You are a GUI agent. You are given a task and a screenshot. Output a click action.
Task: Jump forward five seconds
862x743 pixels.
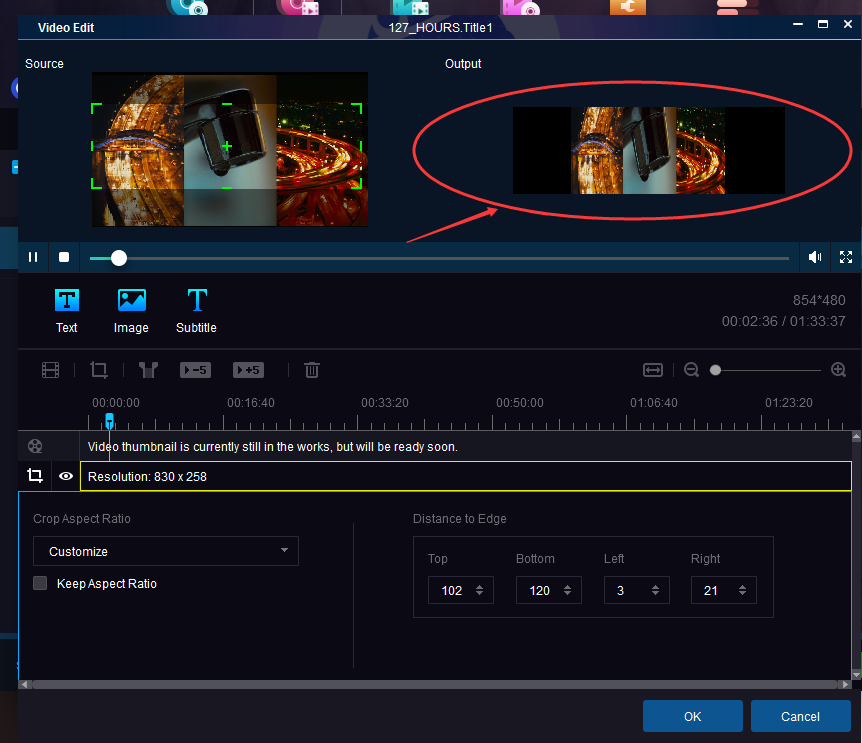(248, 370)
